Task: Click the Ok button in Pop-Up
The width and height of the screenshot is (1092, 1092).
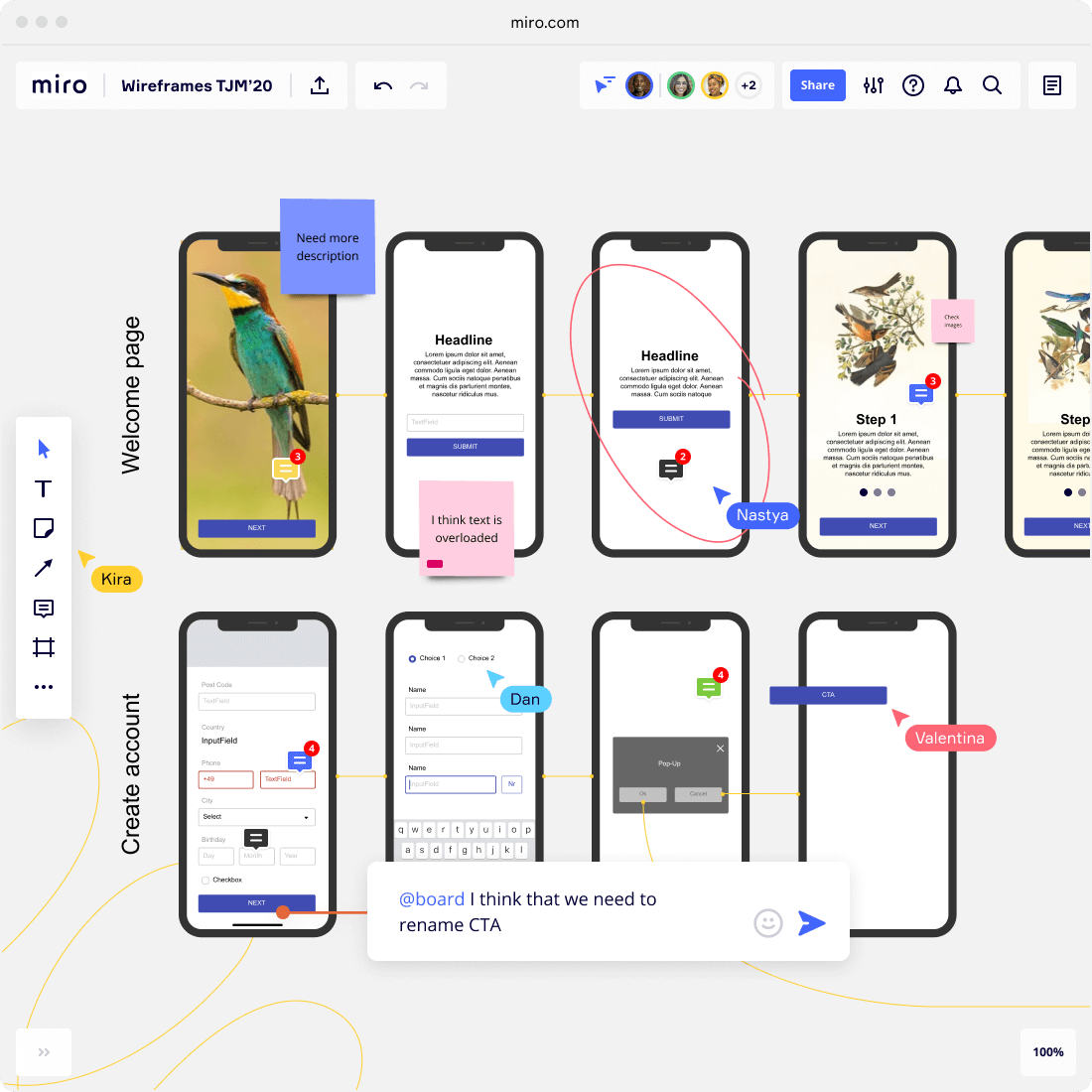Action: click(x=643, y=794)
